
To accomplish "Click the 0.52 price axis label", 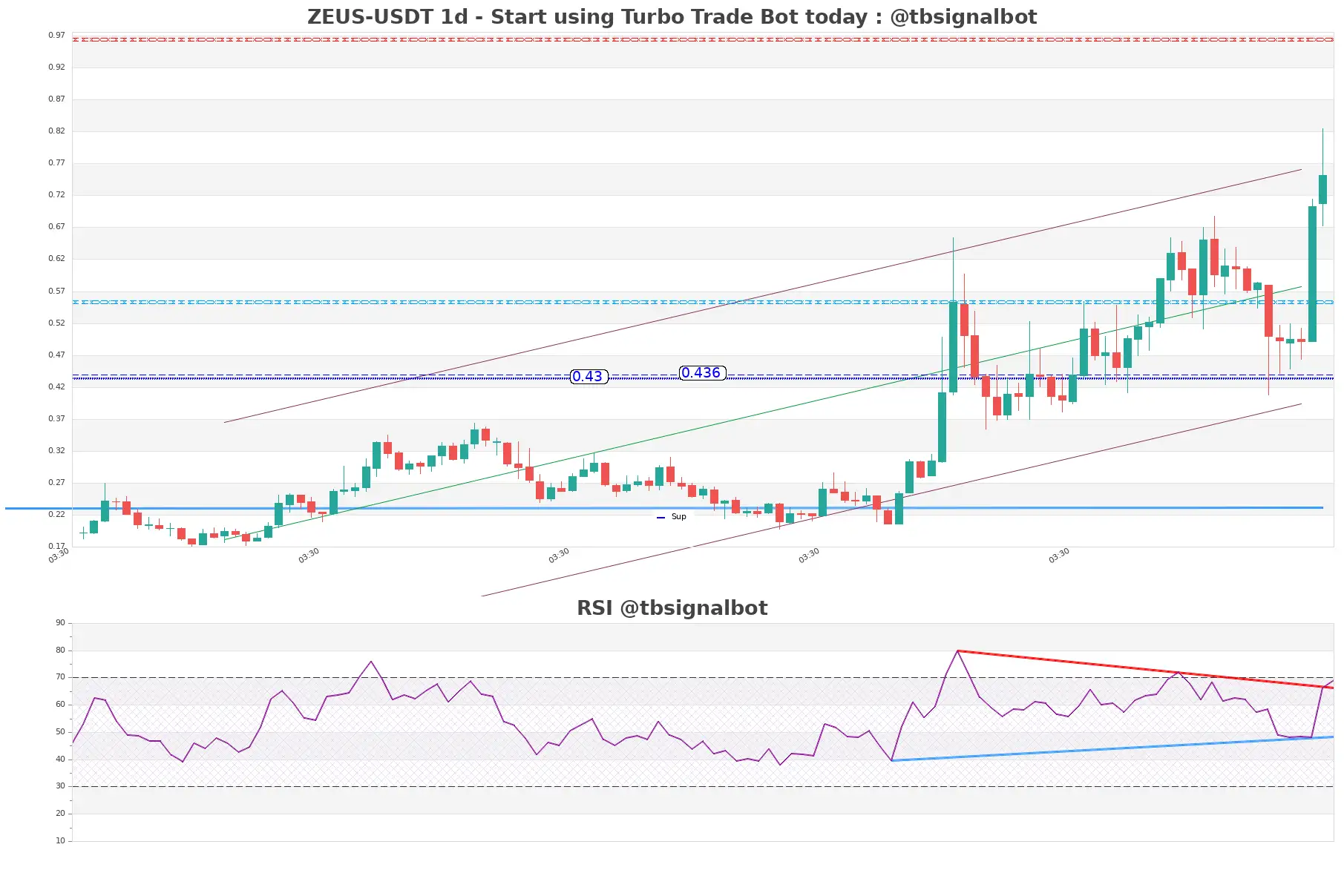I will [56, 323].
